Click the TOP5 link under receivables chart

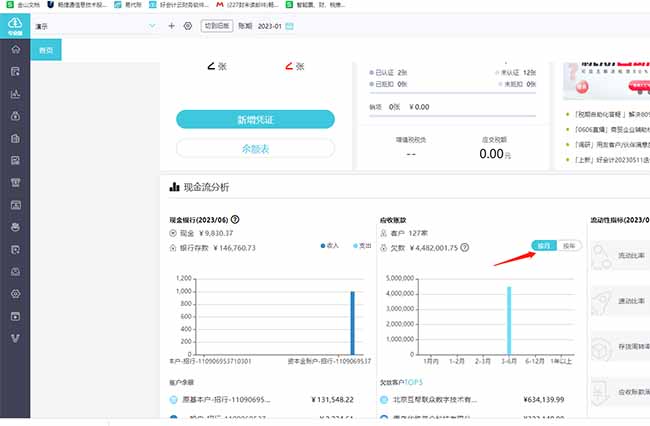point(413,382)
